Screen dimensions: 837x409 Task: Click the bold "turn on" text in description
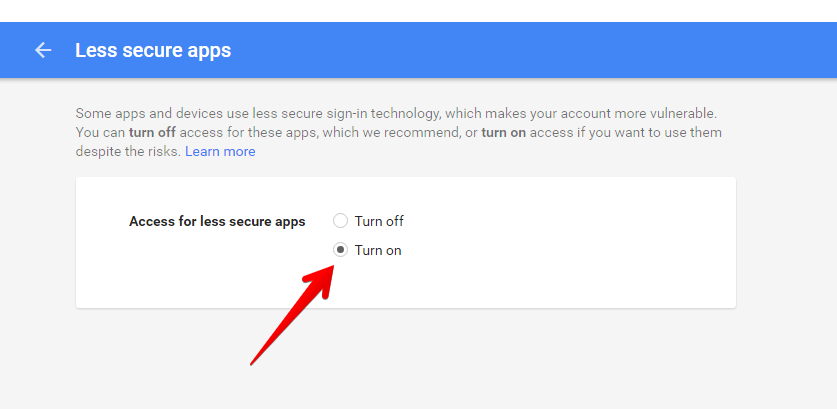tap(504, 132)
